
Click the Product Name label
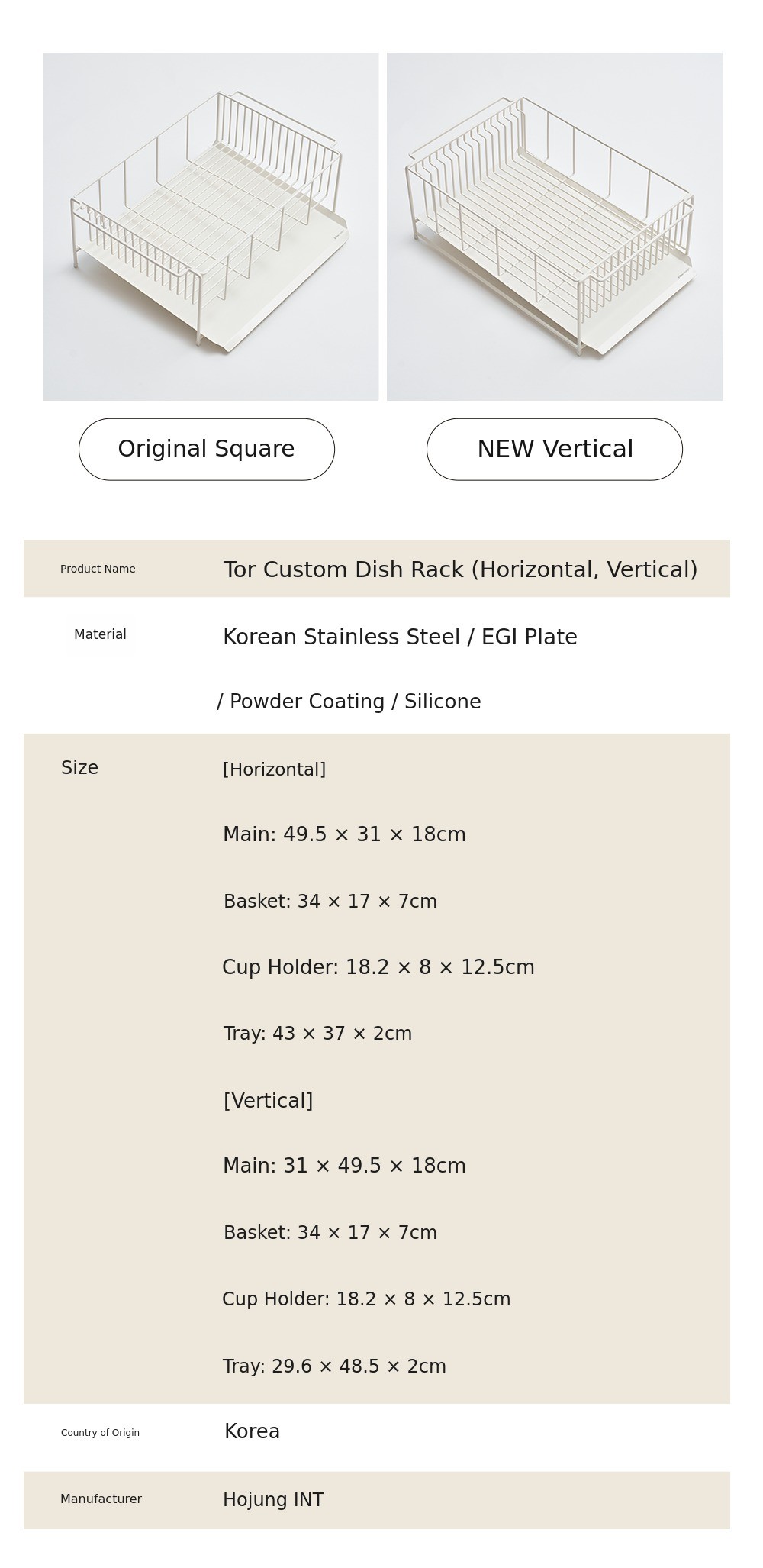click(98, 569)
